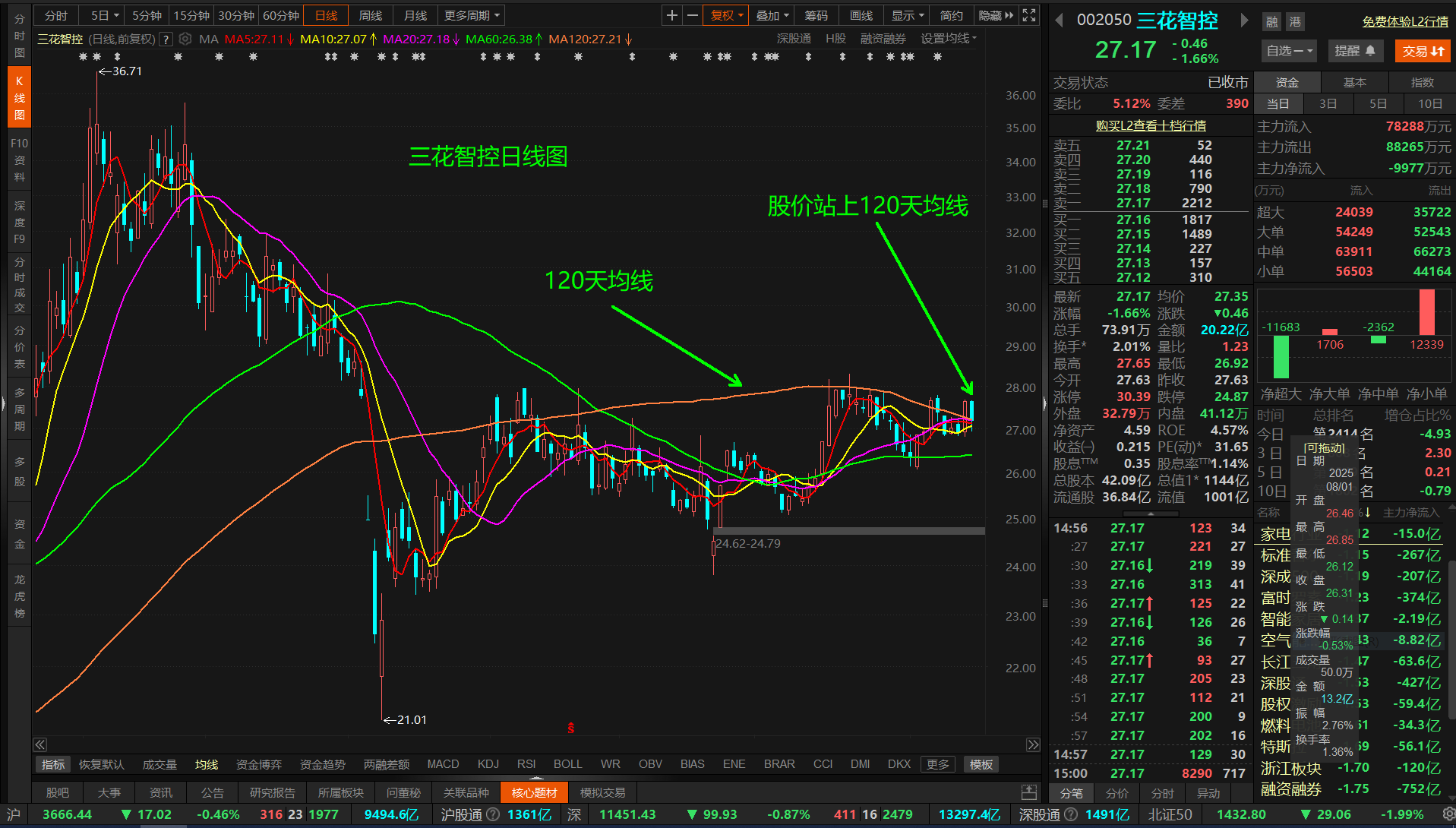Open 叠加 overlay dropdown

772,15
